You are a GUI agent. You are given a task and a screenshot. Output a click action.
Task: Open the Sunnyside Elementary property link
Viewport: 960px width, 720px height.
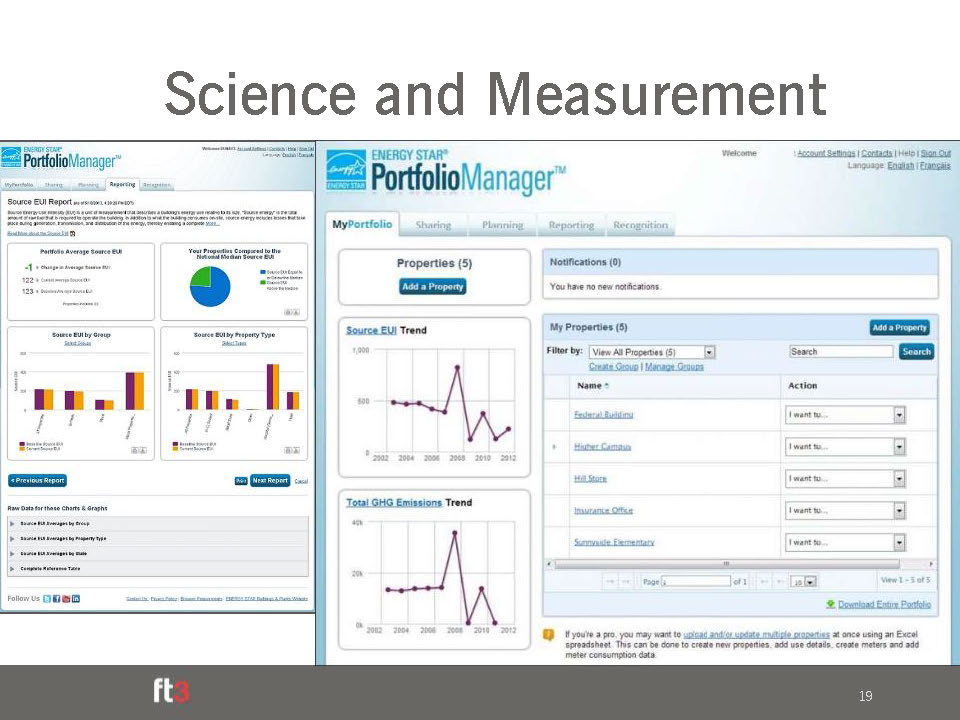point(614,542)
